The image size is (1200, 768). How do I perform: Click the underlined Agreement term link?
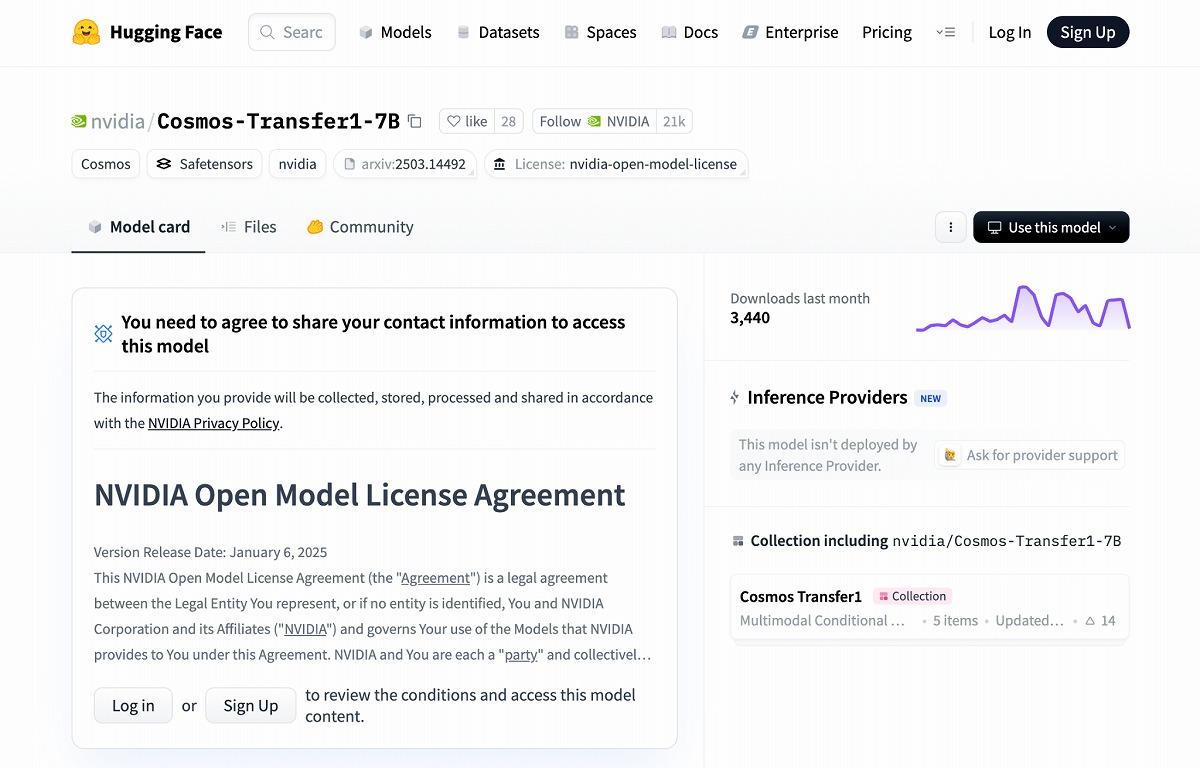[435, 578]
